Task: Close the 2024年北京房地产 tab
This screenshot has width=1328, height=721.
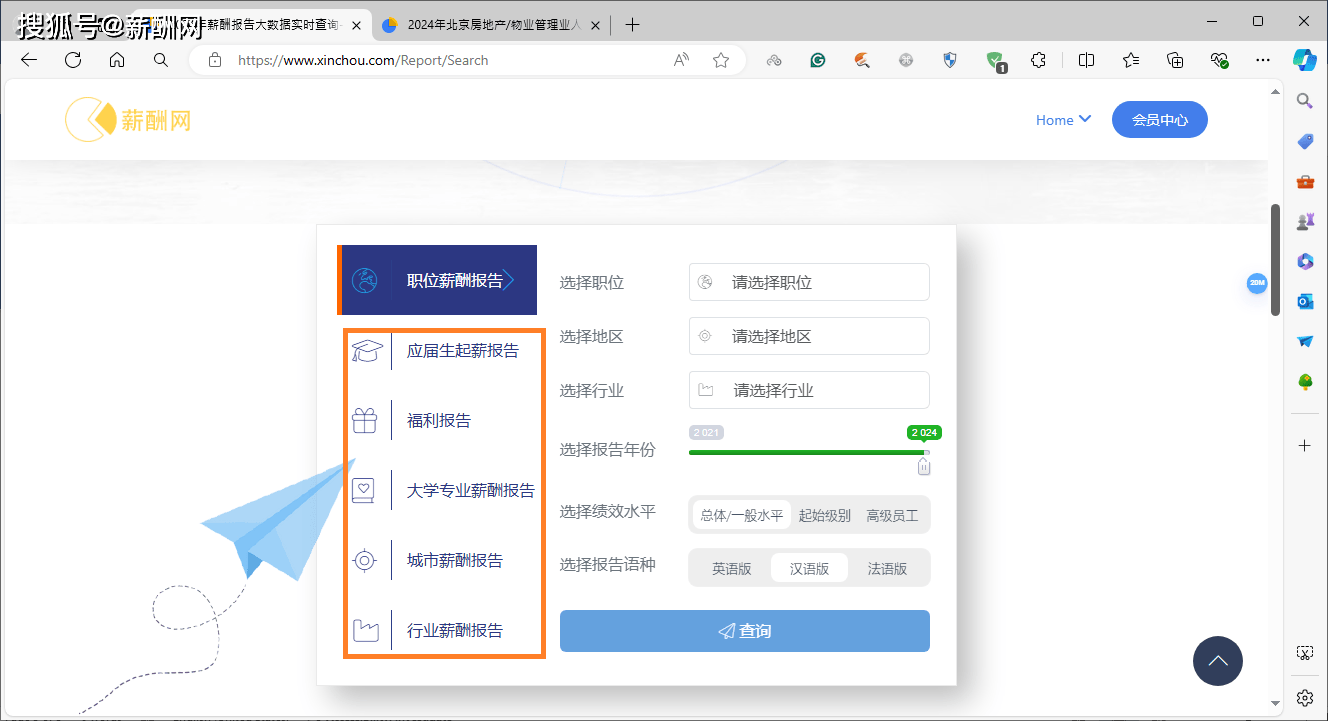Action: (x=598, y=25)
